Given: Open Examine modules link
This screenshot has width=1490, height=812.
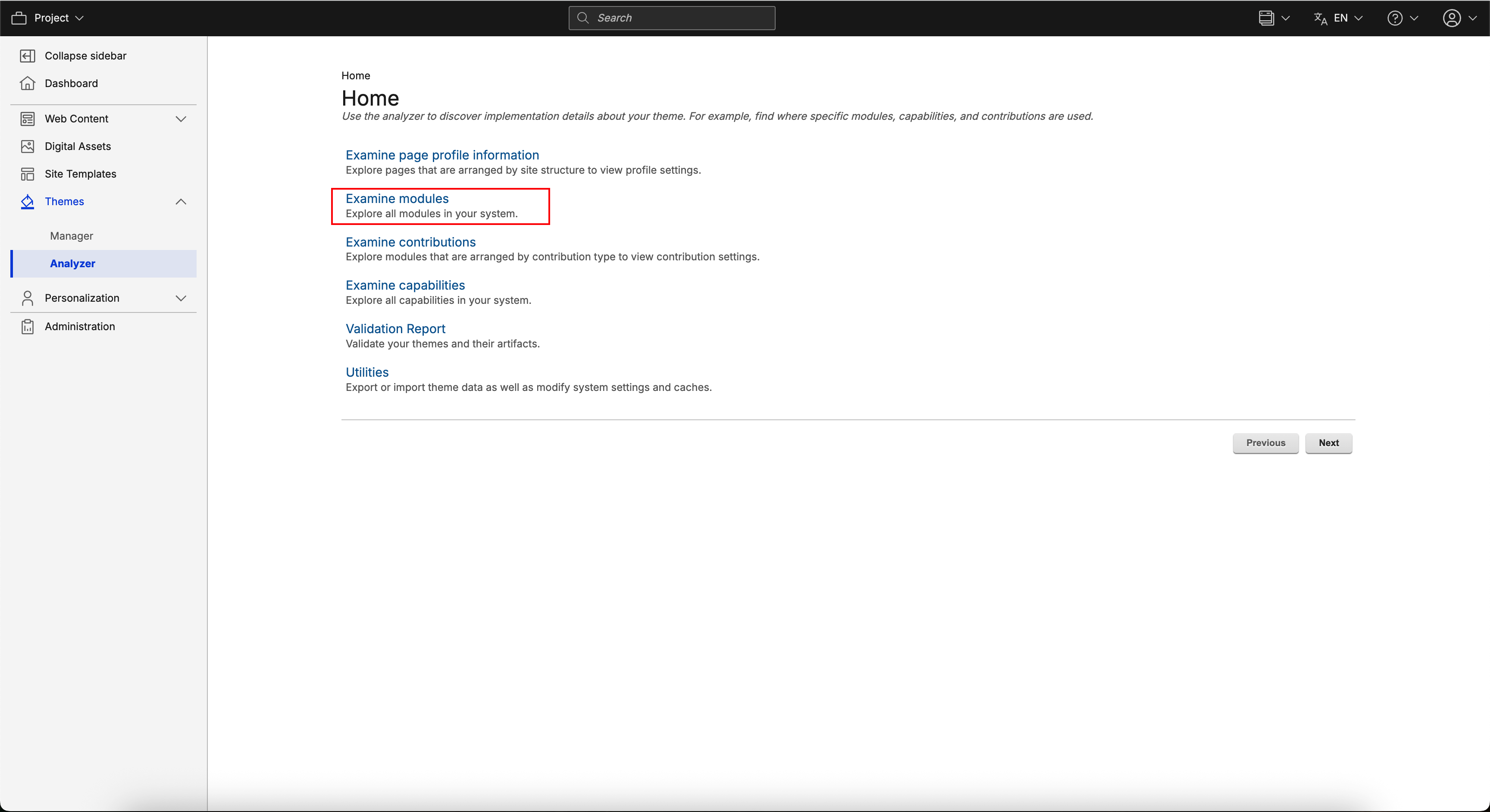Looking at the screenshot, I should coord(397,198).
